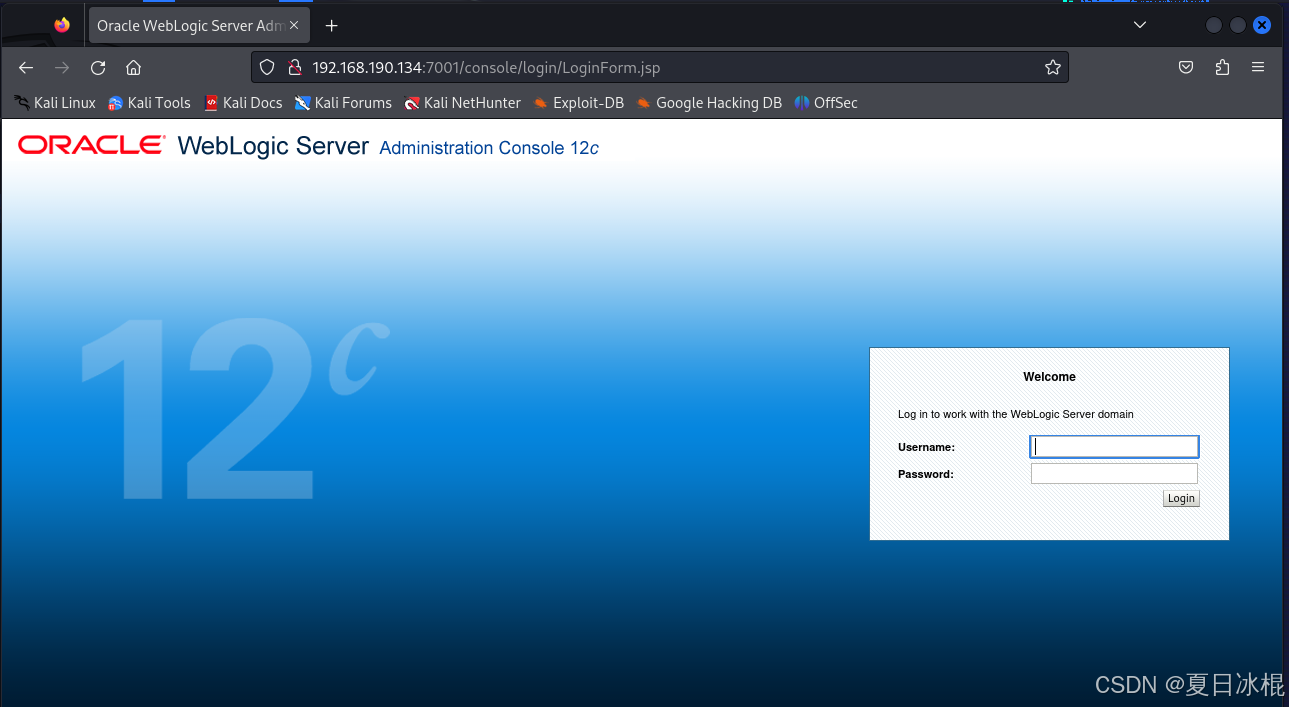Open the Kali Linux bookmark
This screenshot has width=1289, height=707.
point(55,103)
